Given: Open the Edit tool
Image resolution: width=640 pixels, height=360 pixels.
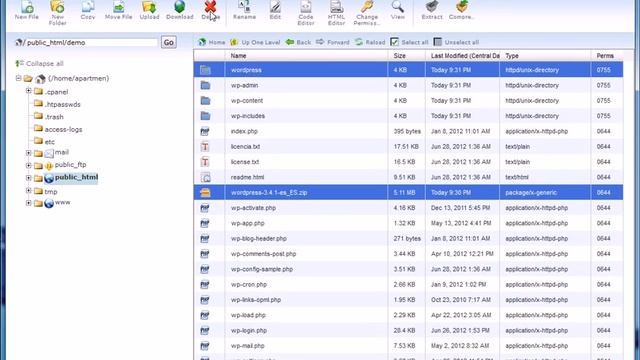Looking at the screenshot, I should tap(275, 10).
